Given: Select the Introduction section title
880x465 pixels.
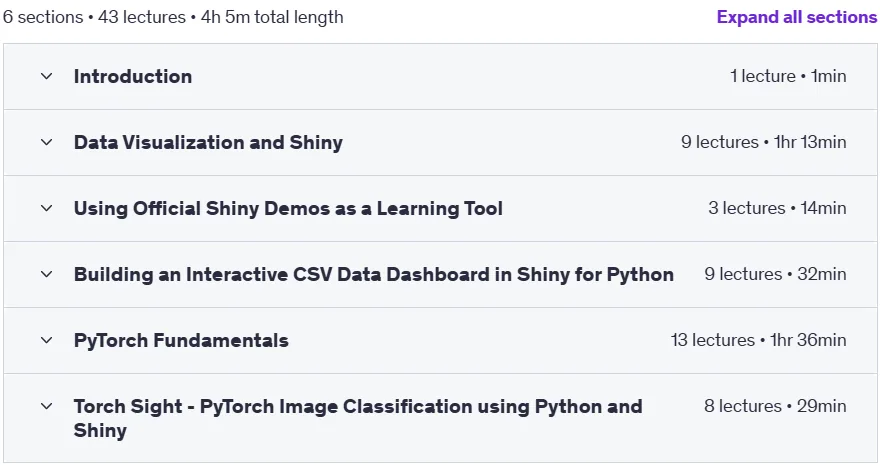Looking at the screenshot, I should coord(133,76).
